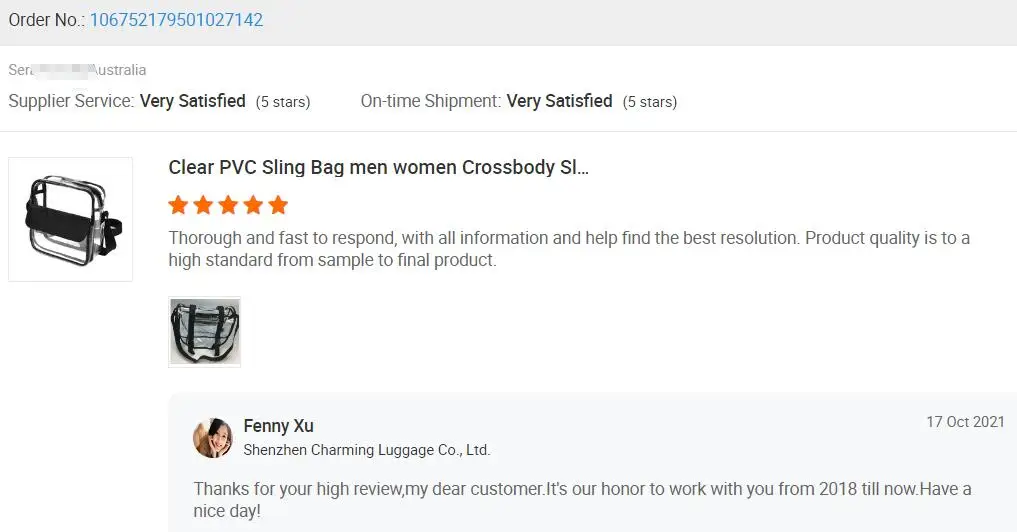
Task: Click the On-time Shipment Very Satisfied rating
Action: (x=559, y=101)
